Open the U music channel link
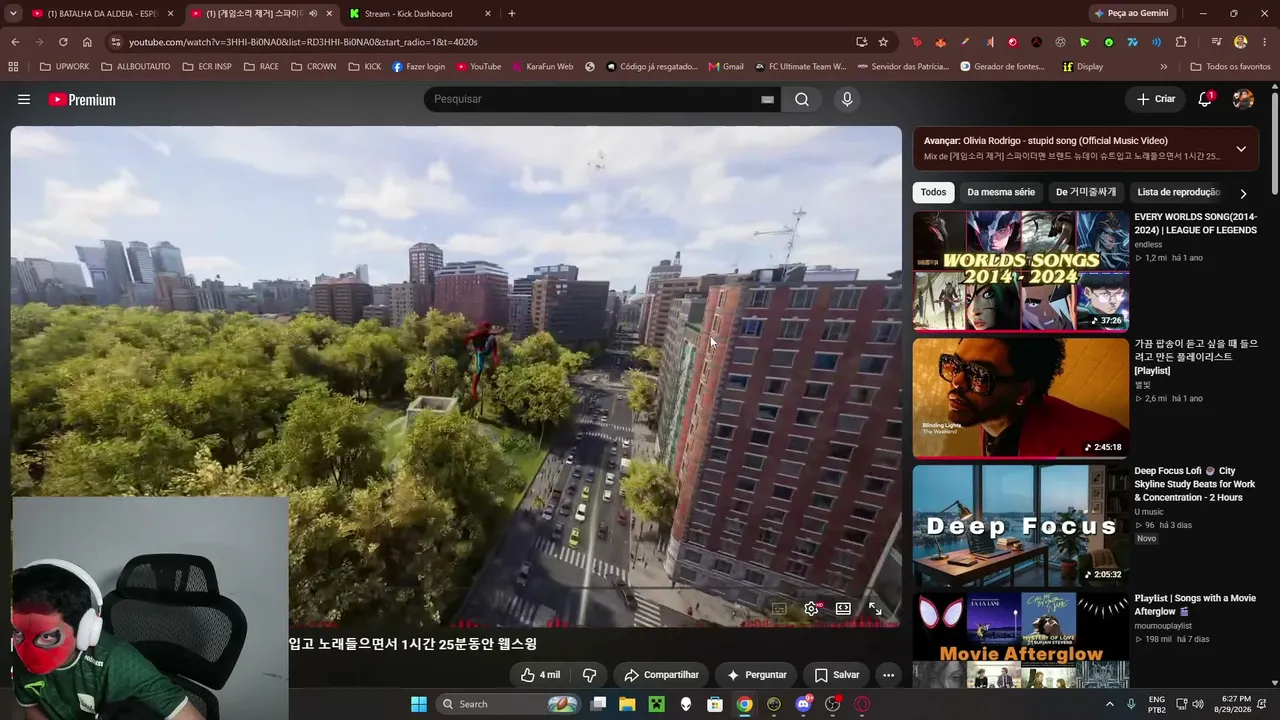This screenshot has height=720, width=1280. [1149, 512]
